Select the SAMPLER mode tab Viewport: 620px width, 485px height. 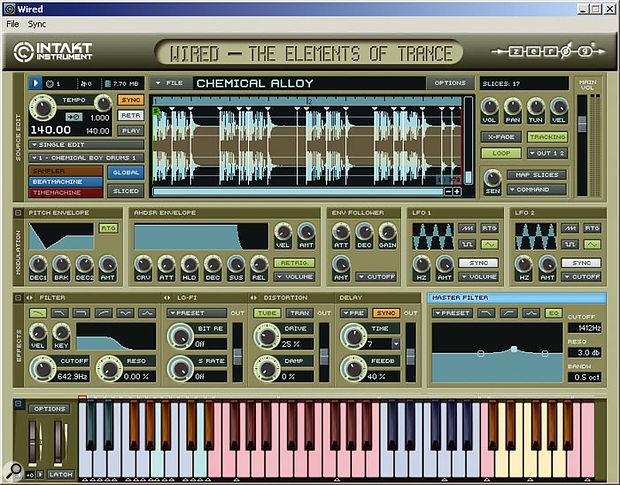tap(66, 171)
